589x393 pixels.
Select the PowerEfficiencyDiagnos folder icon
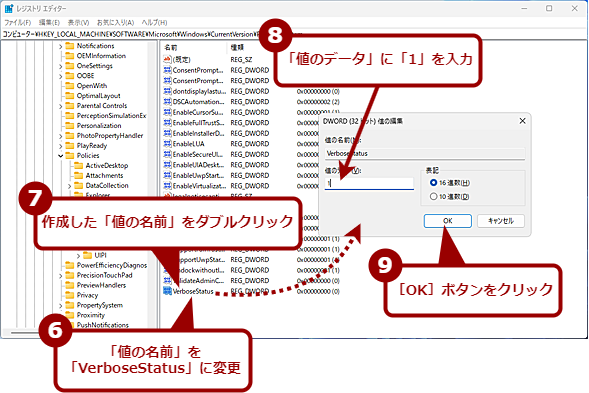tap(69, 265)
